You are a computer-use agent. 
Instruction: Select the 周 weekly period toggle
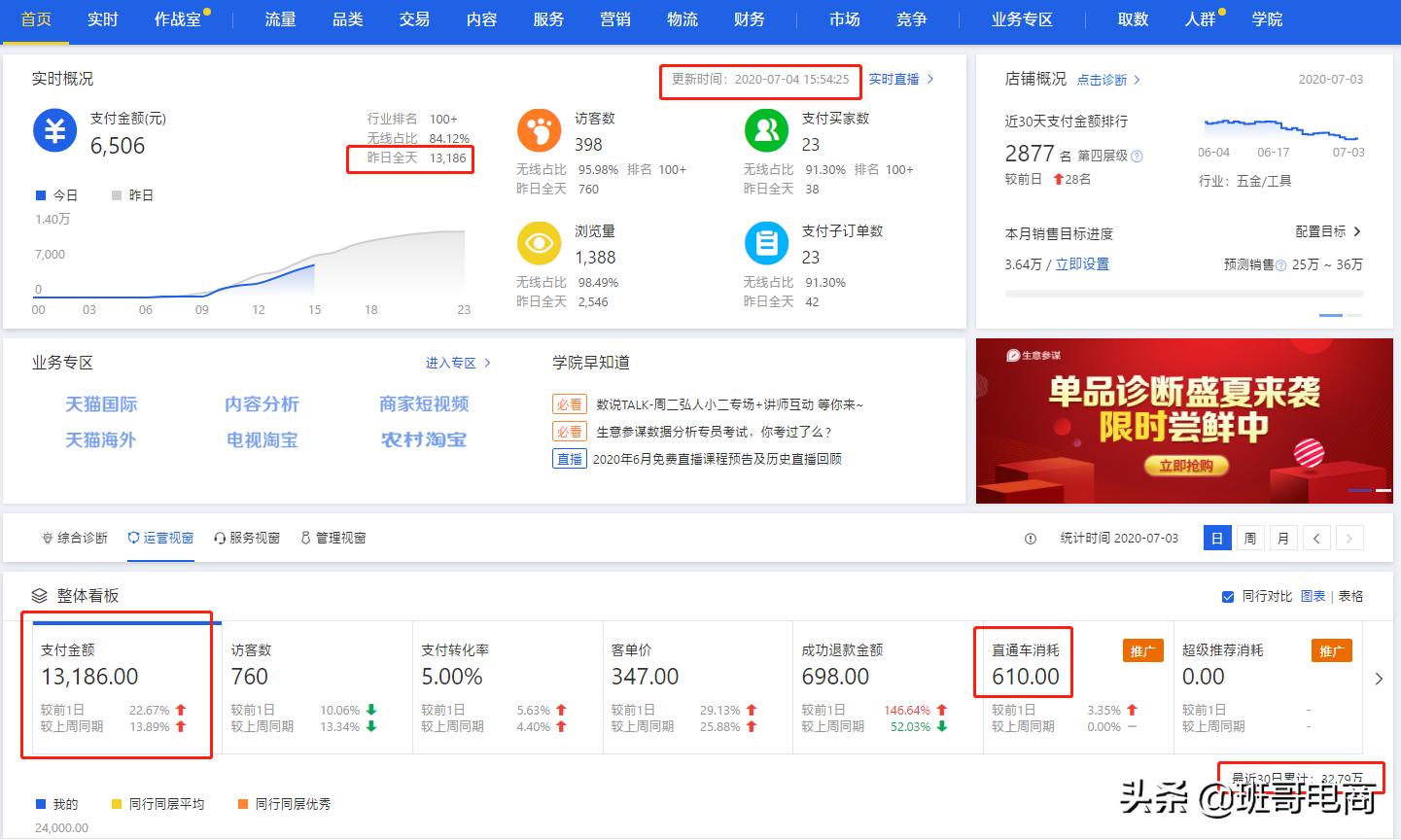(x=1250, y=538)
